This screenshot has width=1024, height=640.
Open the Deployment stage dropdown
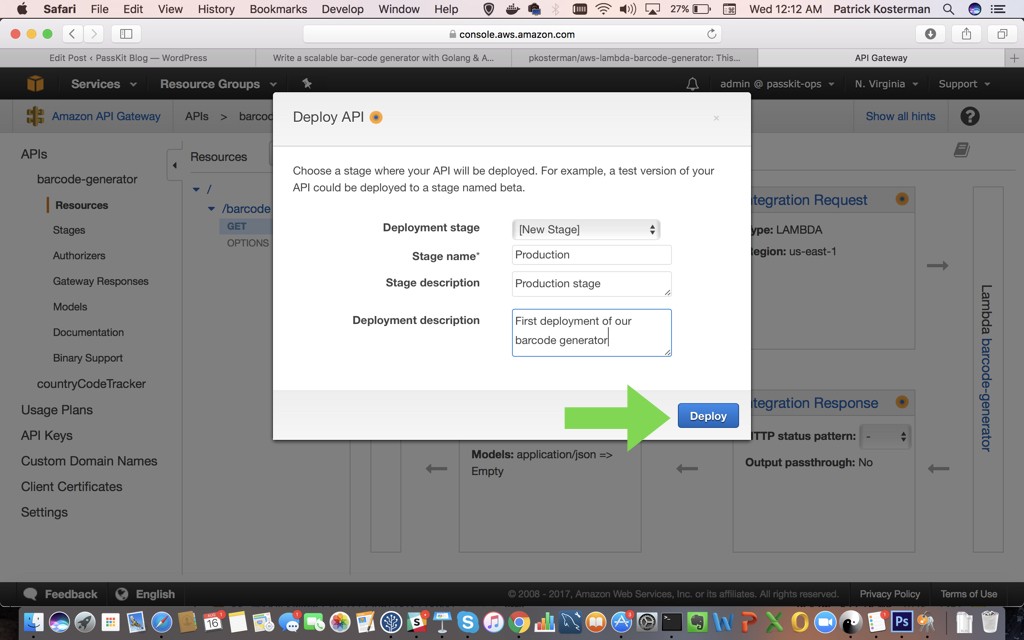[586, 229]
